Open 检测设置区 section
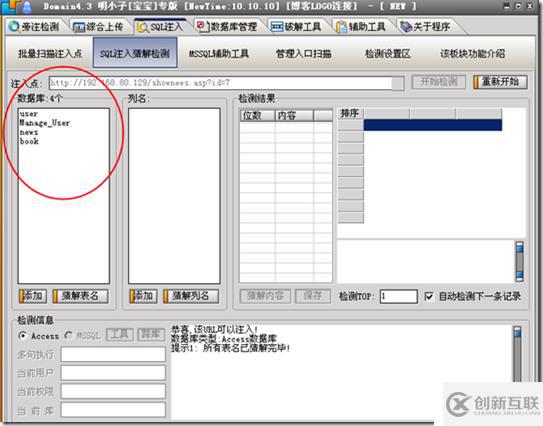This screenshot has width=543, height=426. coord(388,54)
